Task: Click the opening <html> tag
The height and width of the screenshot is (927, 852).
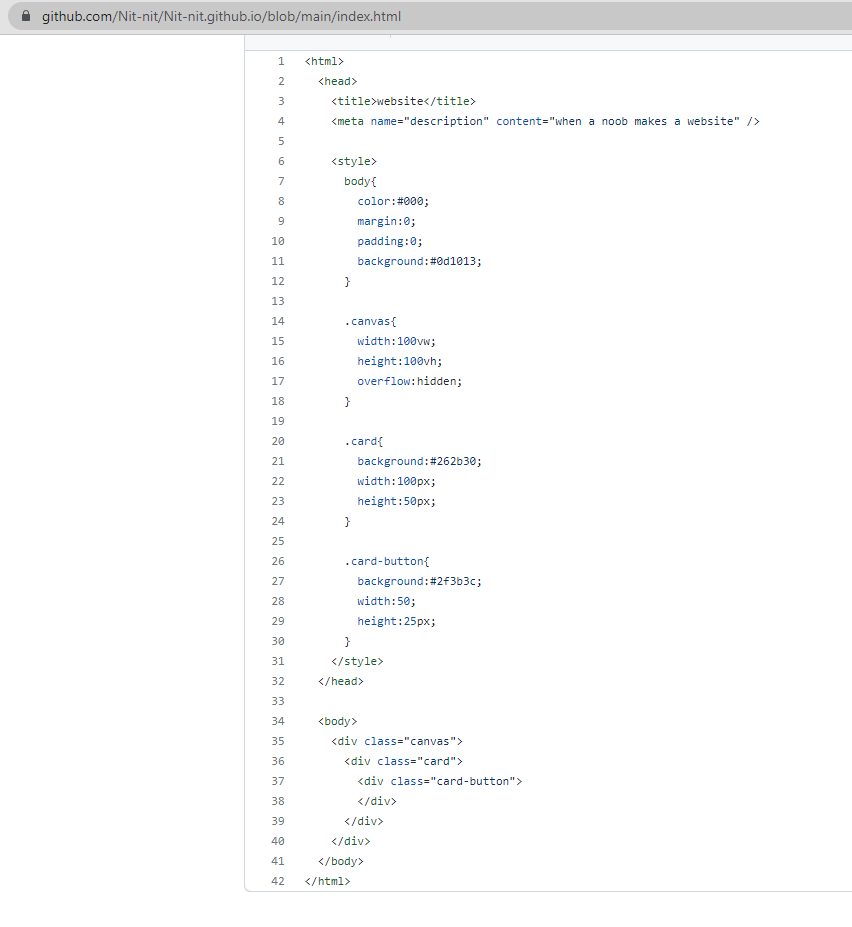Action: tap(324, 61)
